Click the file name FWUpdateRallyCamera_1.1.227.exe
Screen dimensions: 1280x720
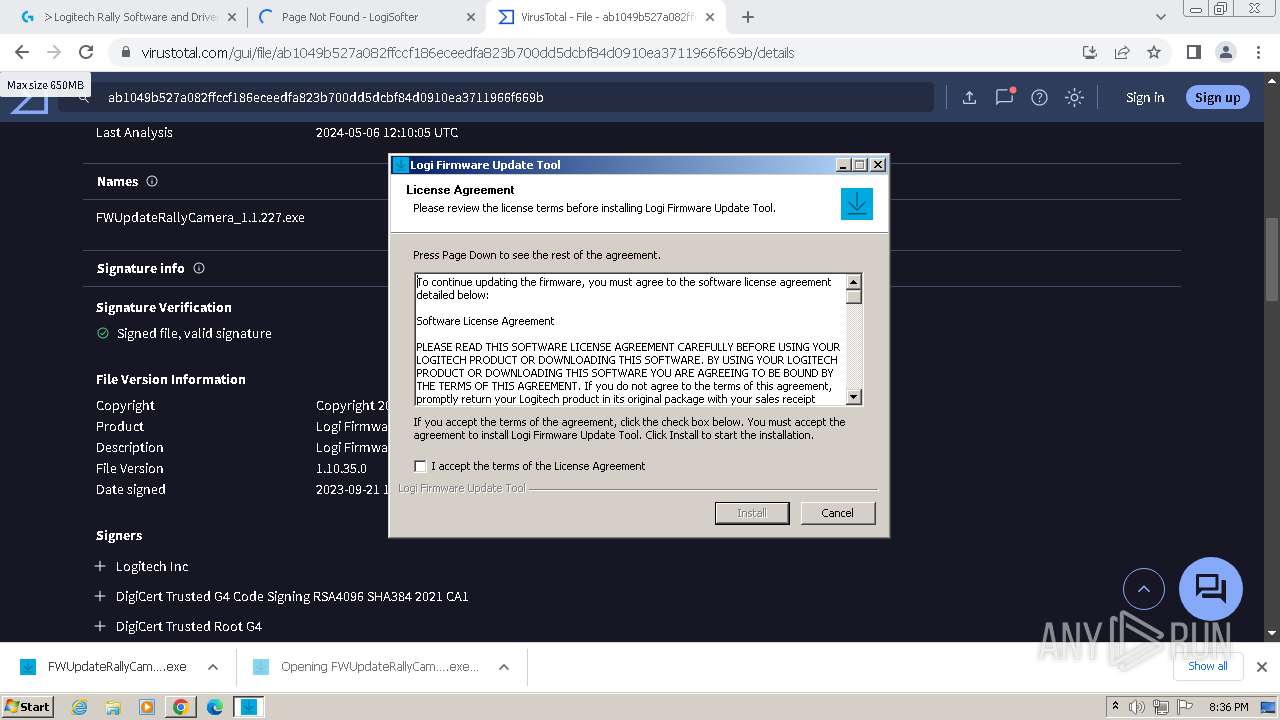(200, 217)
